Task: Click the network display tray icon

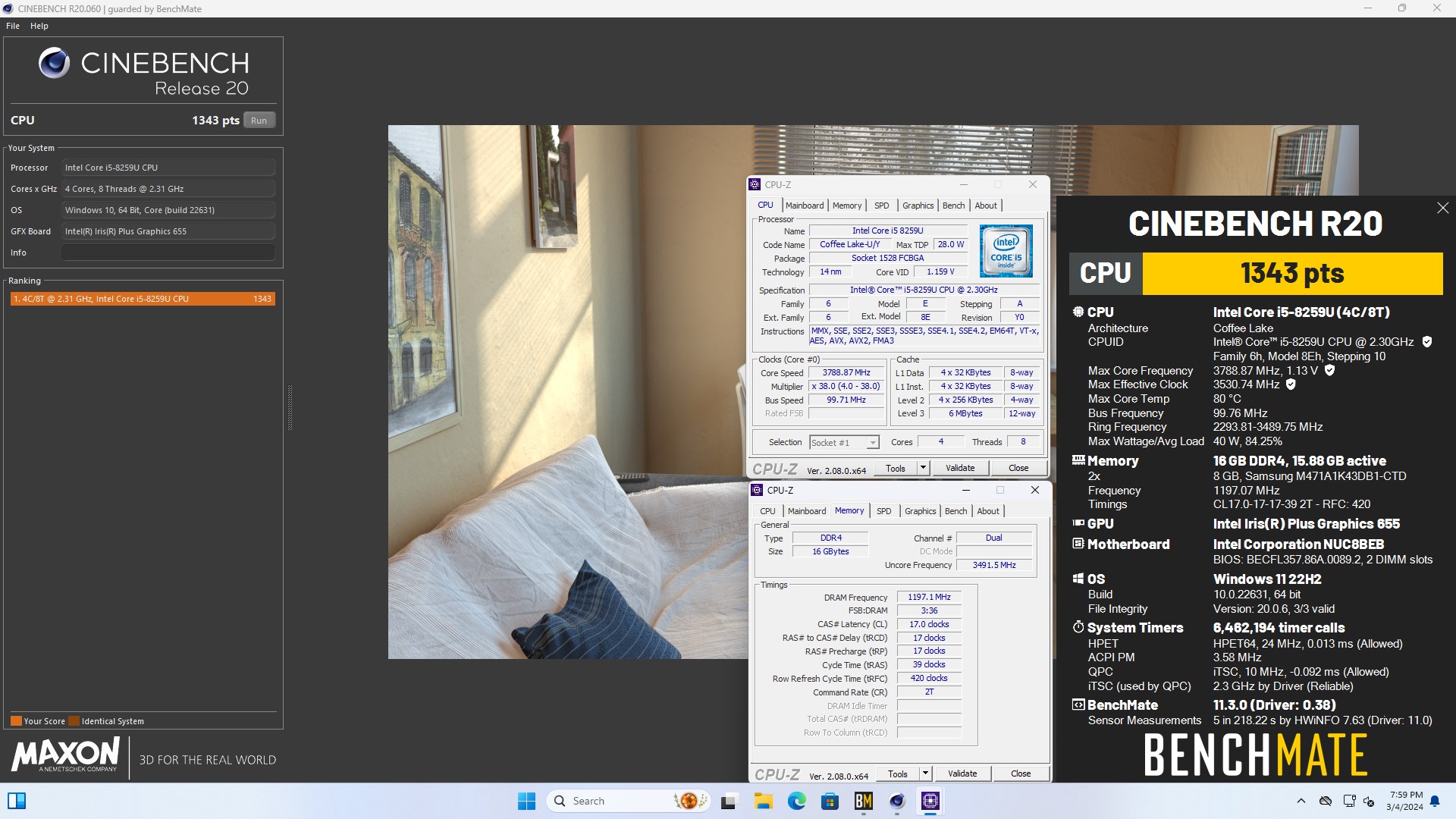Action: coord(1349,801)
